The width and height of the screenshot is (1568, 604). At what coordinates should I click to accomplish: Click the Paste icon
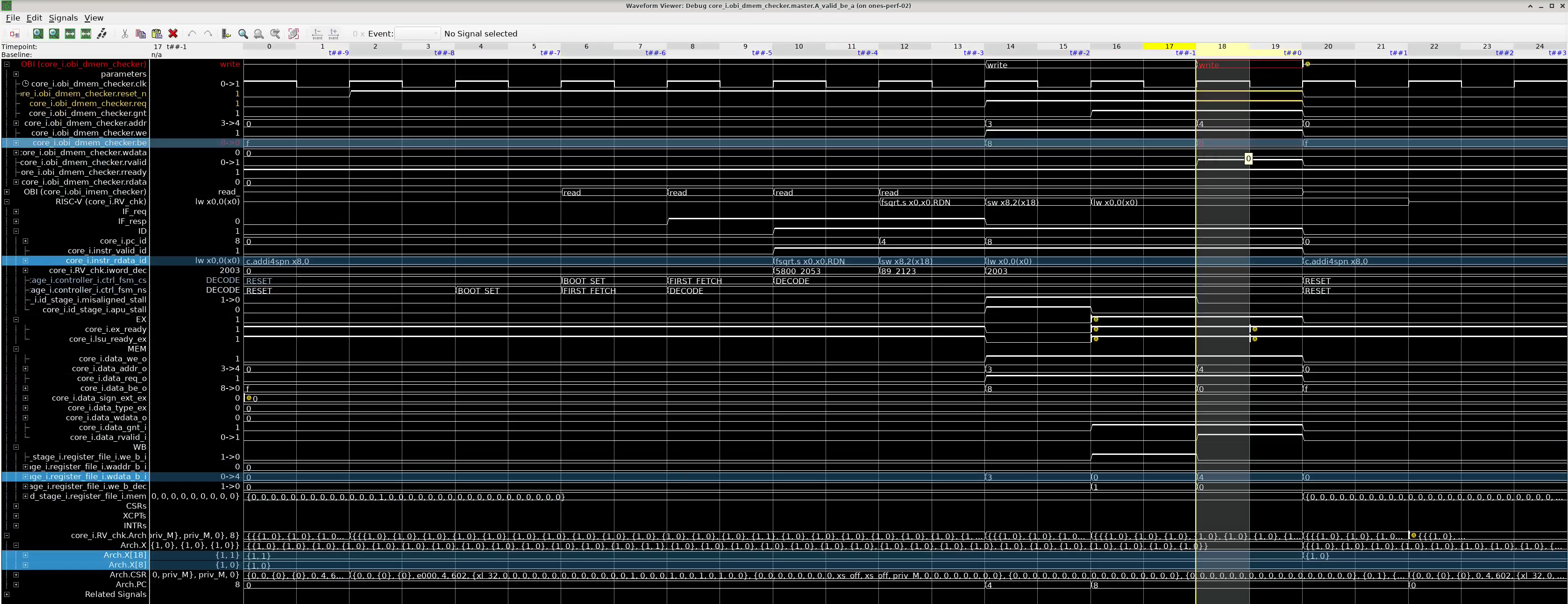[x=157, y=34]
